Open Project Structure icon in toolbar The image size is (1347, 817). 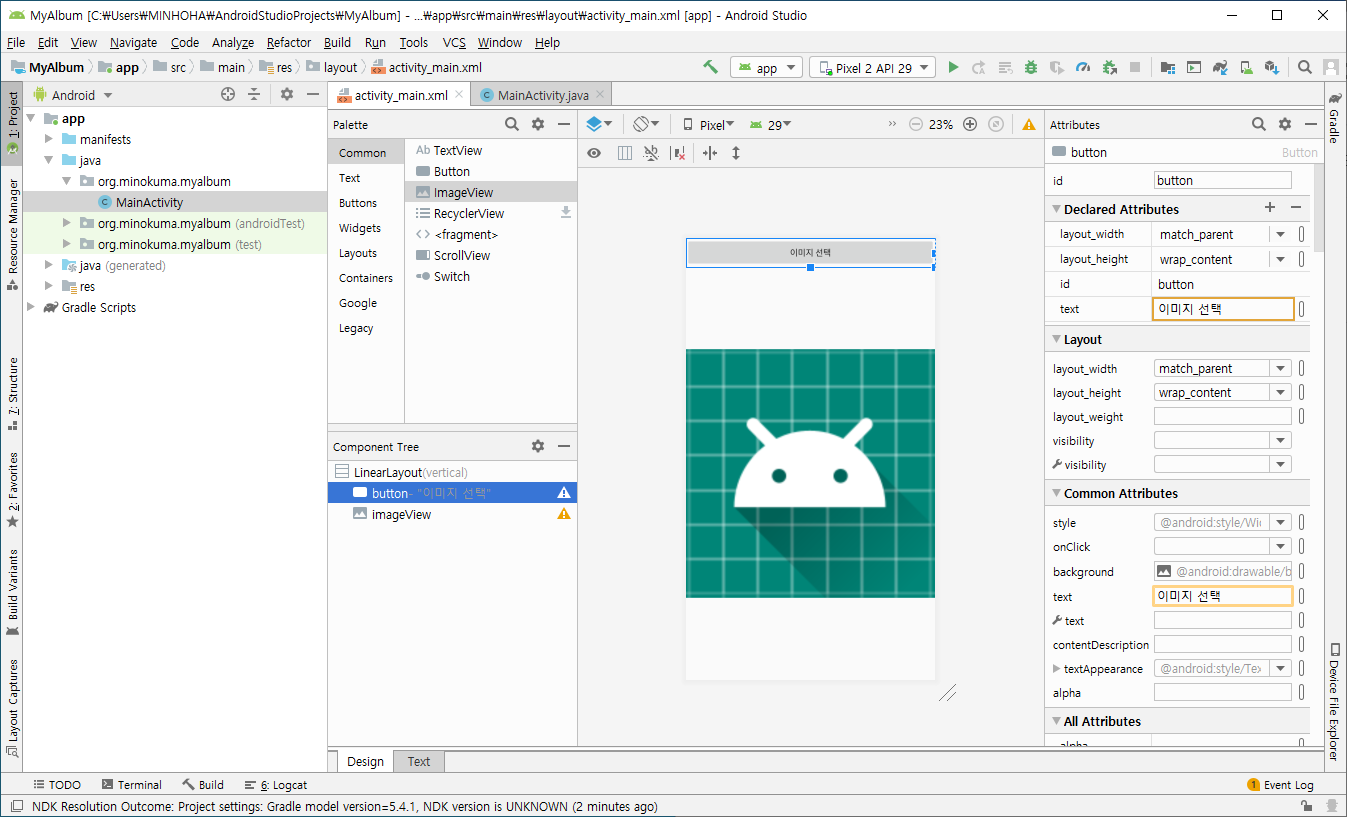click(x=1168, y=67)
